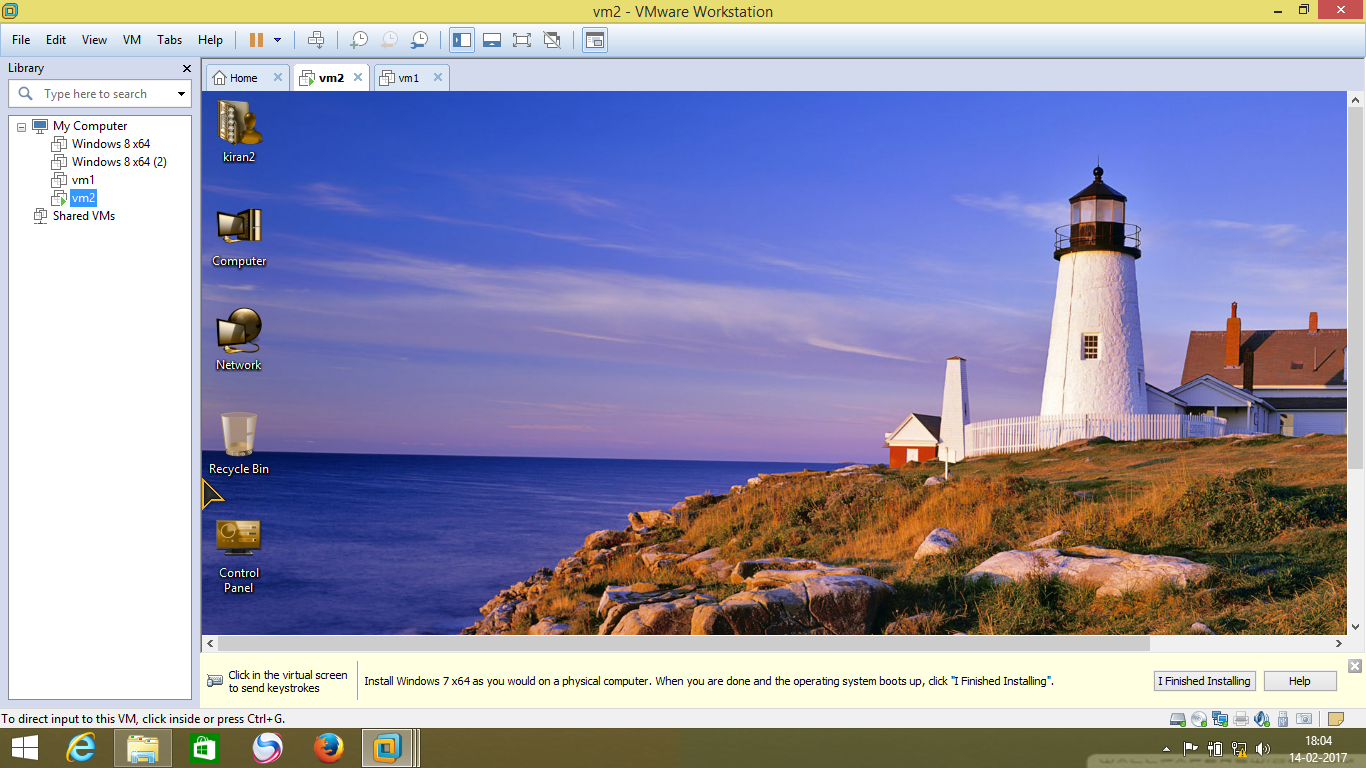Click the scroll right arrow of VM view
This screenshot has width=1366, height=768.
(1339, 644)
